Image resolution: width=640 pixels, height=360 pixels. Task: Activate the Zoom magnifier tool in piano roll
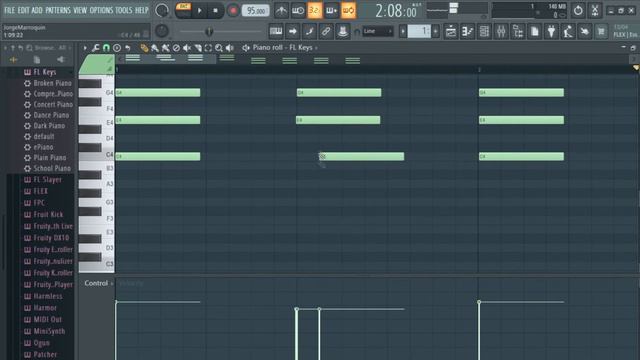(219, 48)
